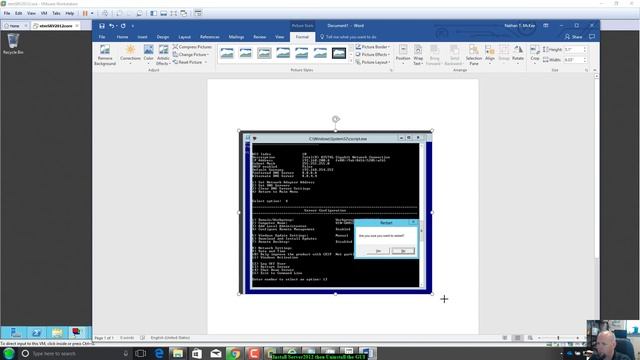Expand the Reset Picture arrow
Viewport: 640px width, 360px height.
coord(206,62)
